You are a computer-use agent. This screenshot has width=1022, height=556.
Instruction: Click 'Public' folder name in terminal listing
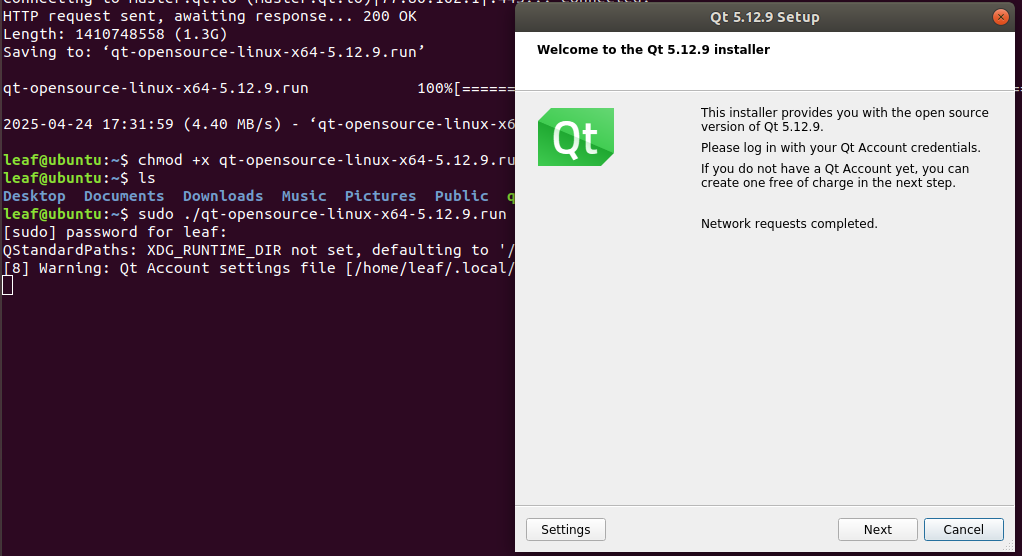[x=461, y=196]
